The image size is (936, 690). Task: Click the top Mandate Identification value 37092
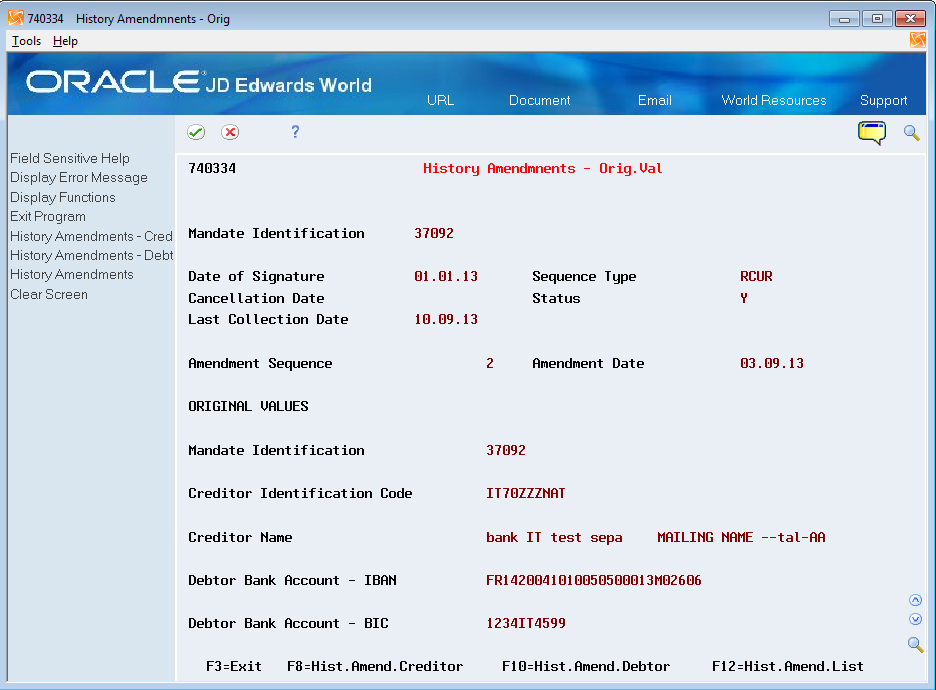[434, 233]
